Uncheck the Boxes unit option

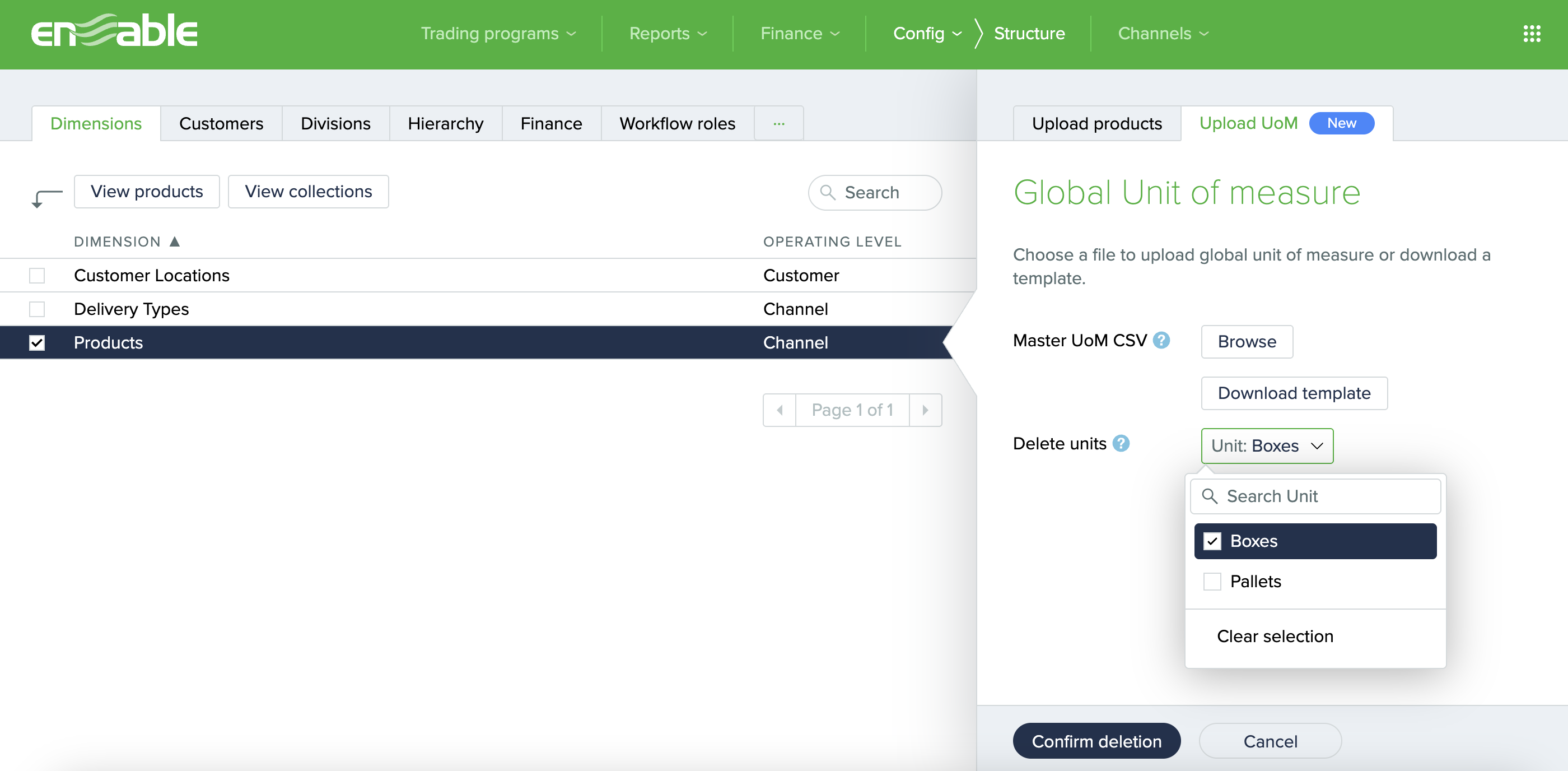(x=1211, y=541)
